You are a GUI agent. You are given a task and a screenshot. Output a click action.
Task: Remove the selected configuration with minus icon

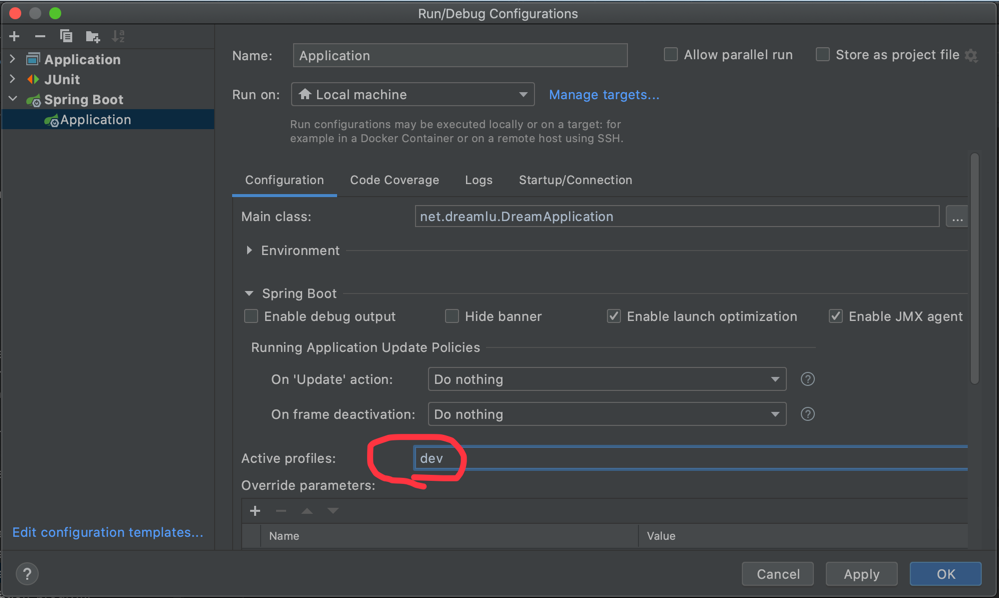tap(40, 36)
